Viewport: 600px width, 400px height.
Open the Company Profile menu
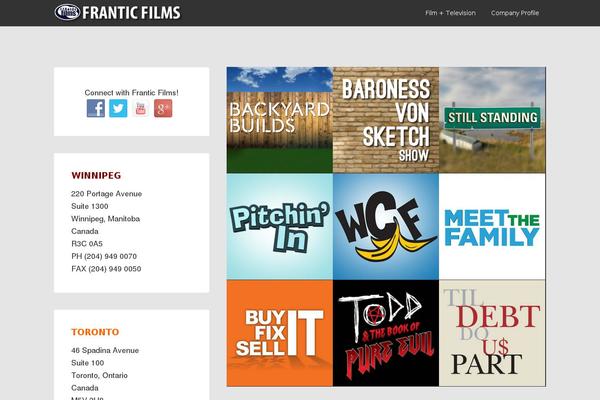coord(515,13)
